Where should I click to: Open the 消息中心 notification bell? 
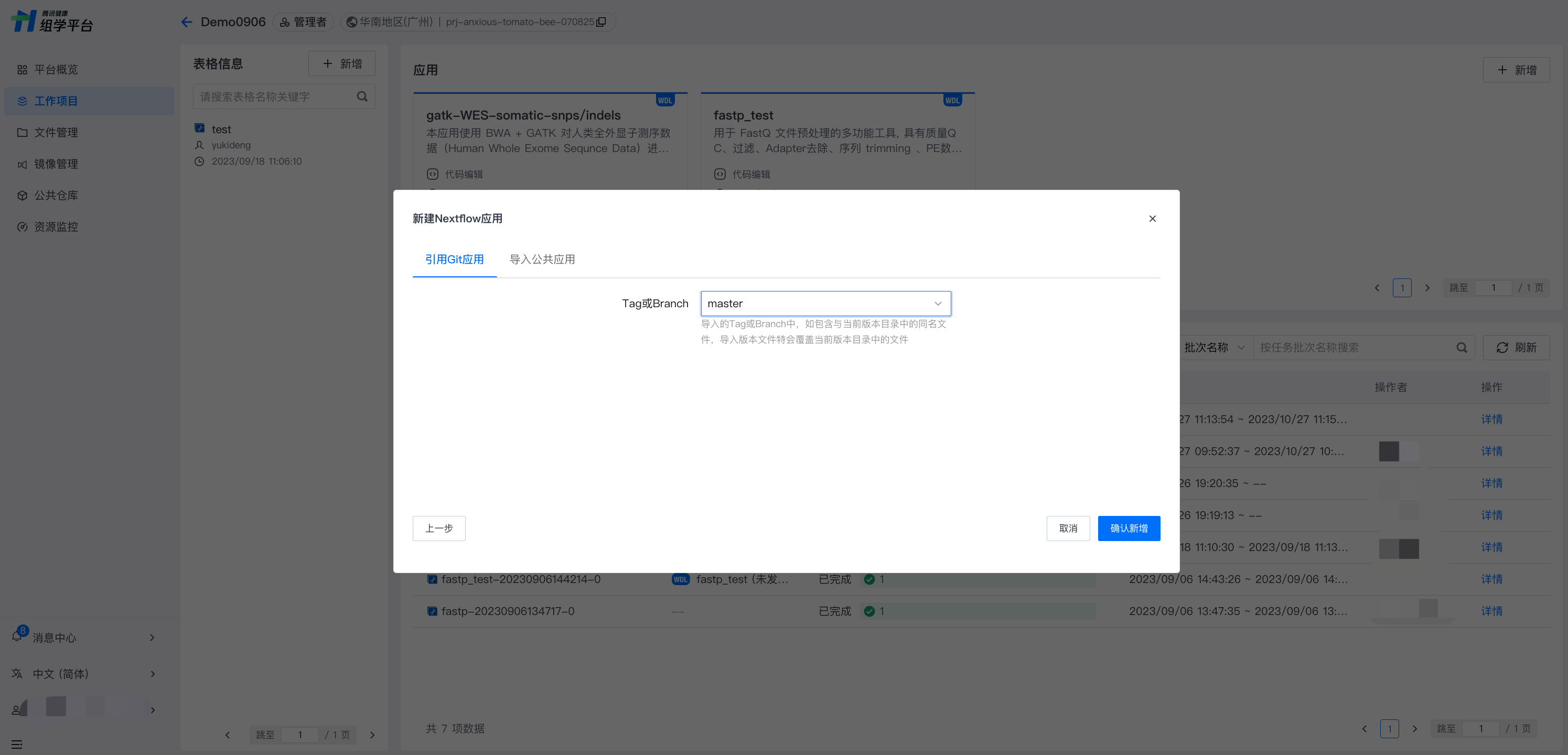coord(17,637)
